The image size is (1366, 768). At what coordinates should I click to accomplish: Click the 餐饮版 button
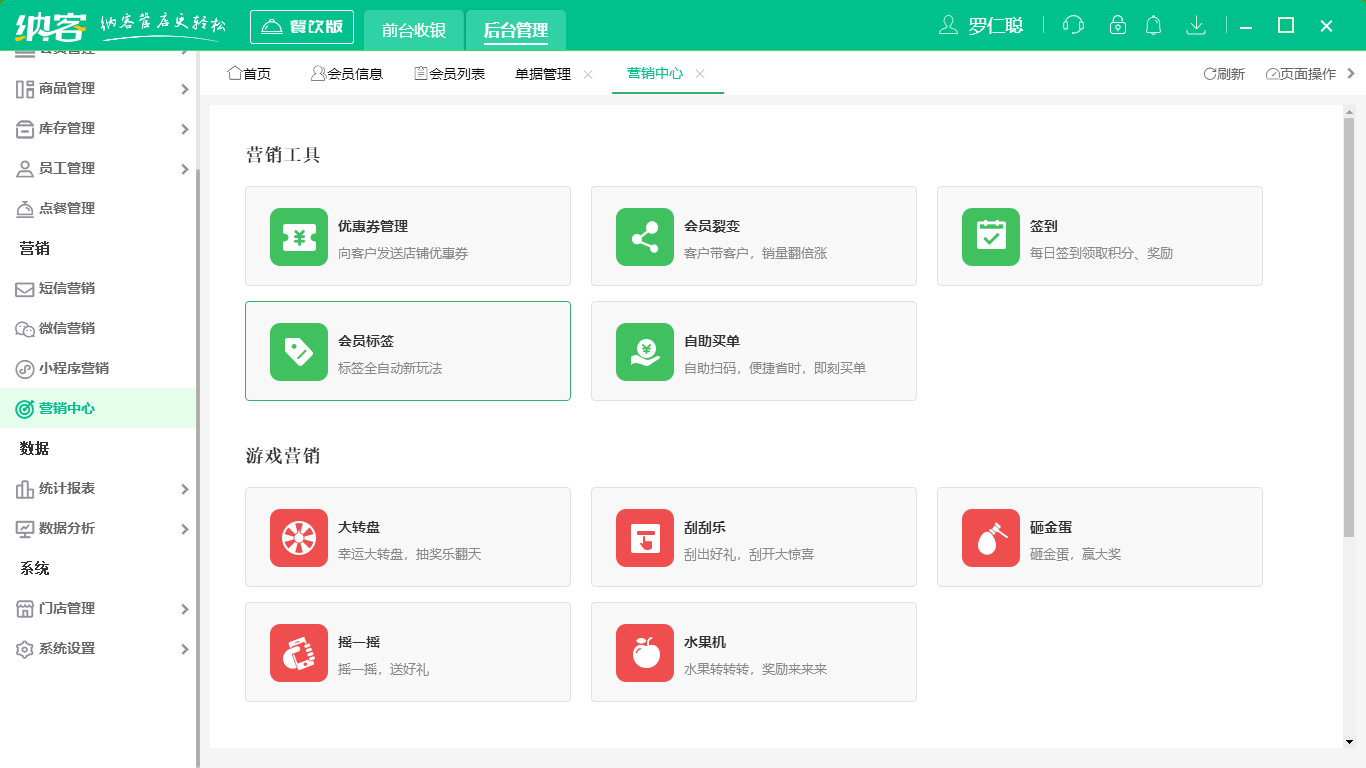[x=302, y=26]
